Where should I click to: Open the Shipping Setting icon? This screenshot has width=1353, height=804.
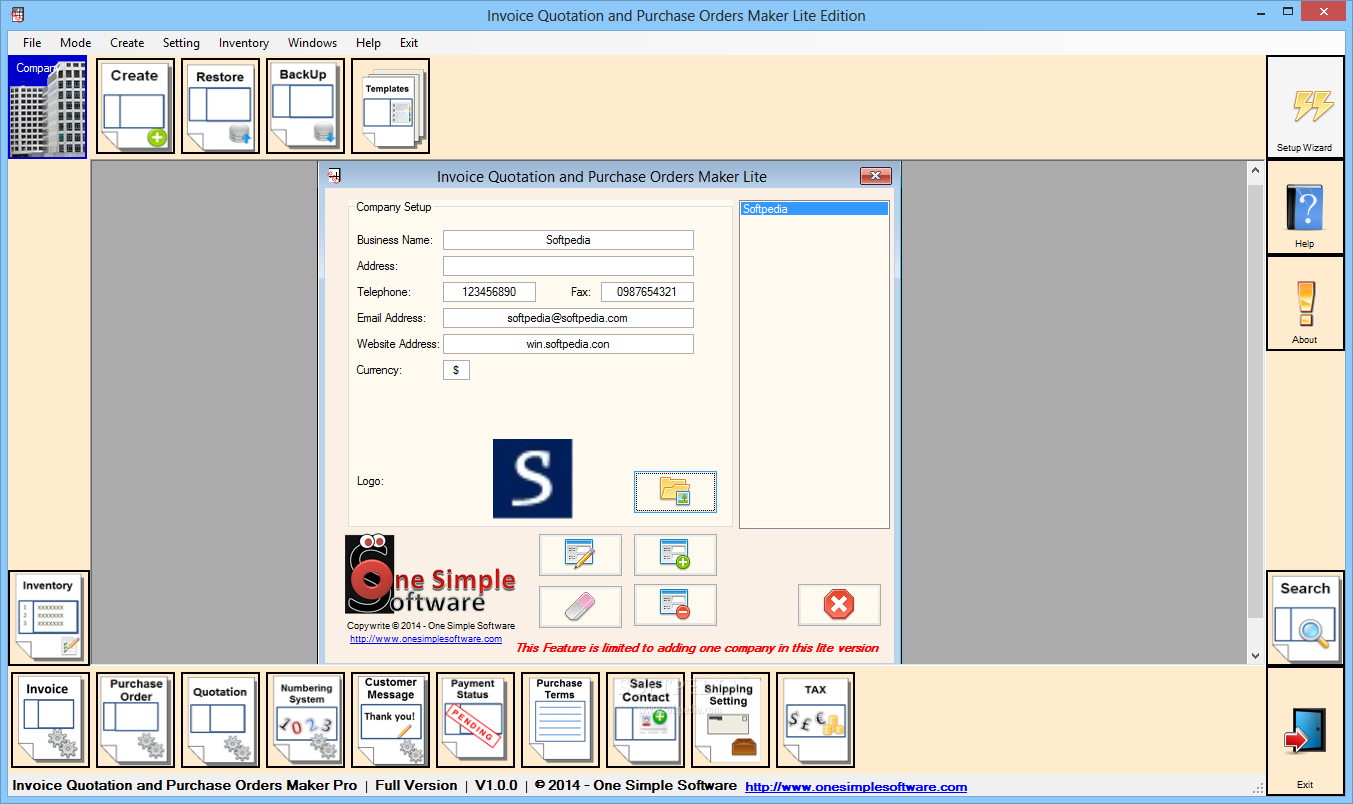tap(730, 720)
